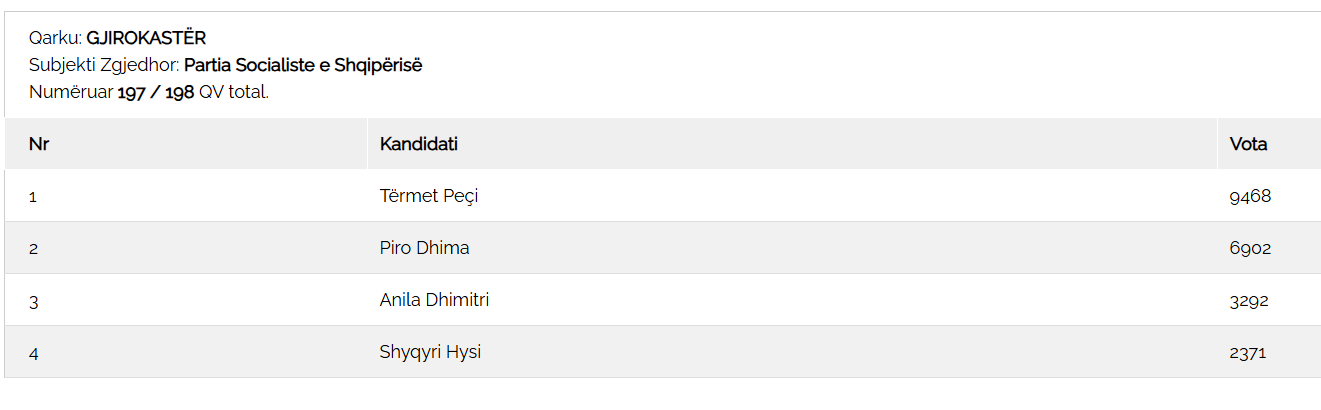Image resolution: width=1321 pixels, height=410 pixels.
Task: Click the Subjekti Zgjedhor label
Action: click(104, 66)
